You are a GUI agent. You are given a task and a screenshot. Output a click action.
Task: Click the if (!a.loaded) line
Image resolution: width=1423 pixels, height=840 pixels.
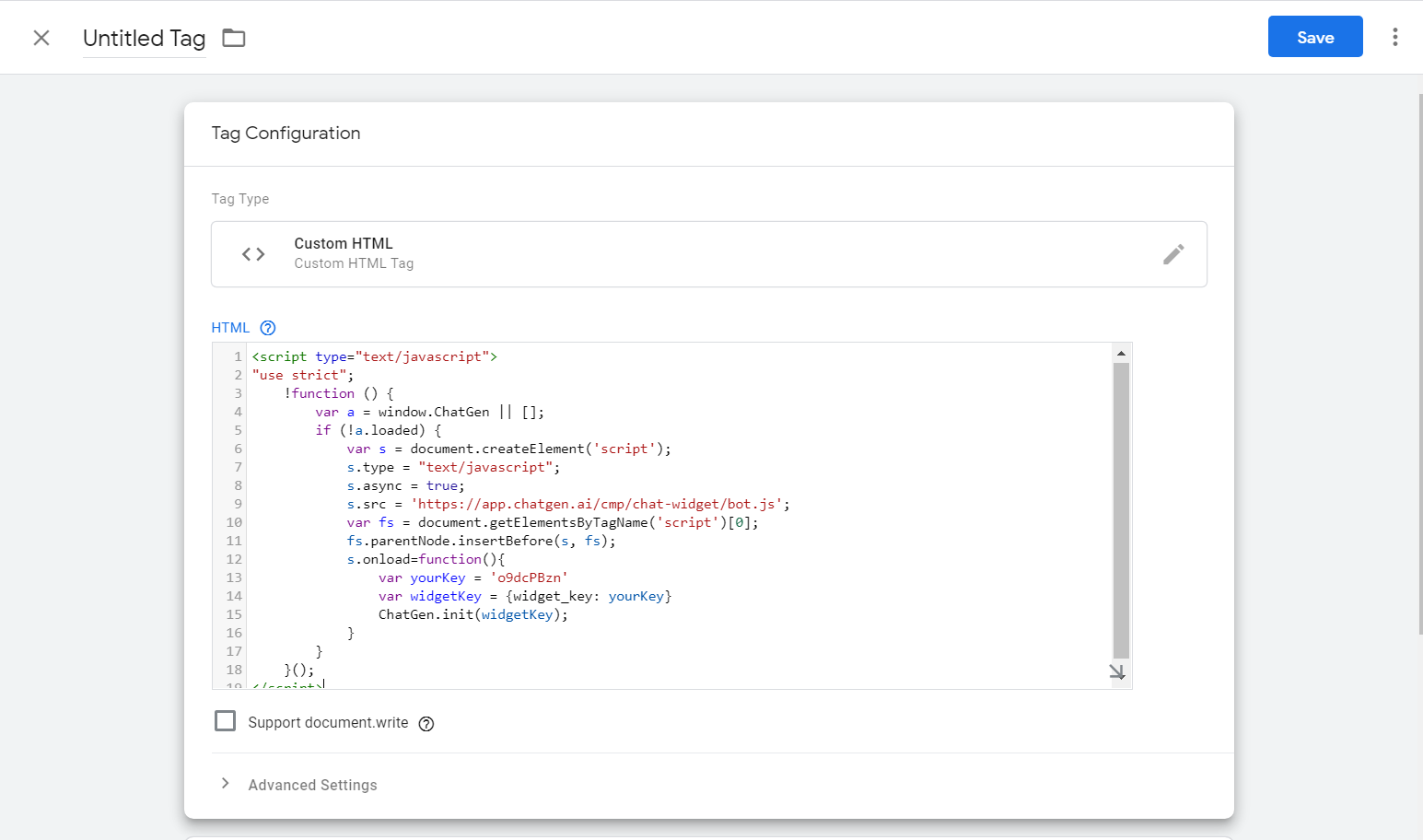[379, 430]
